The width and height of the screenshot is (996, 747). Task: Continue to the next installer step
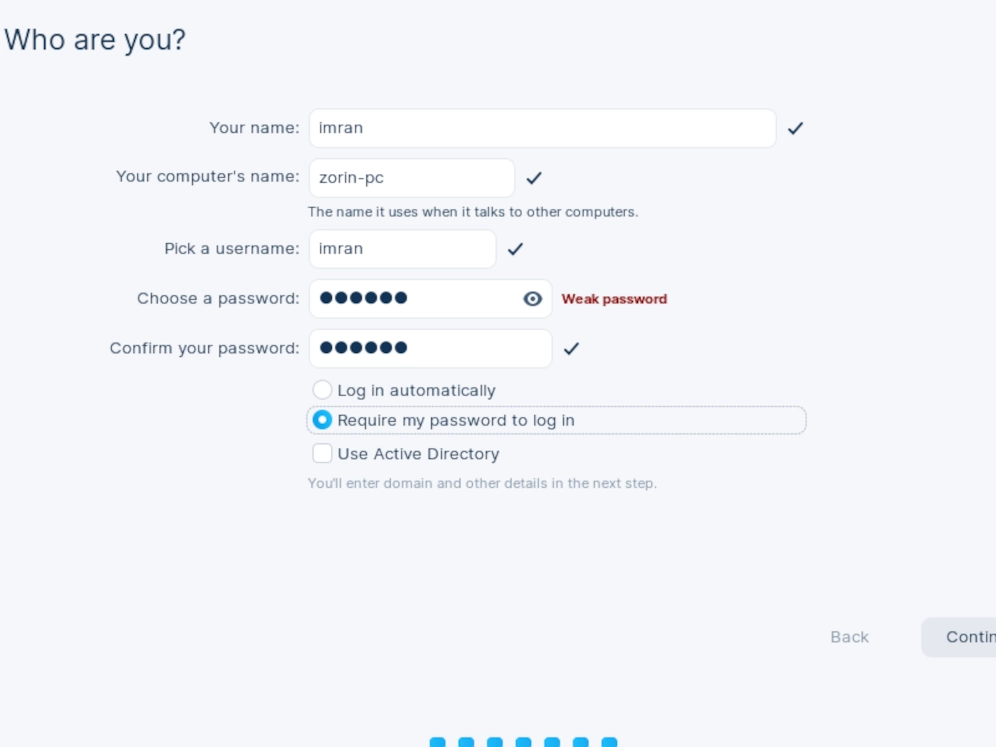tap(959, 637)
